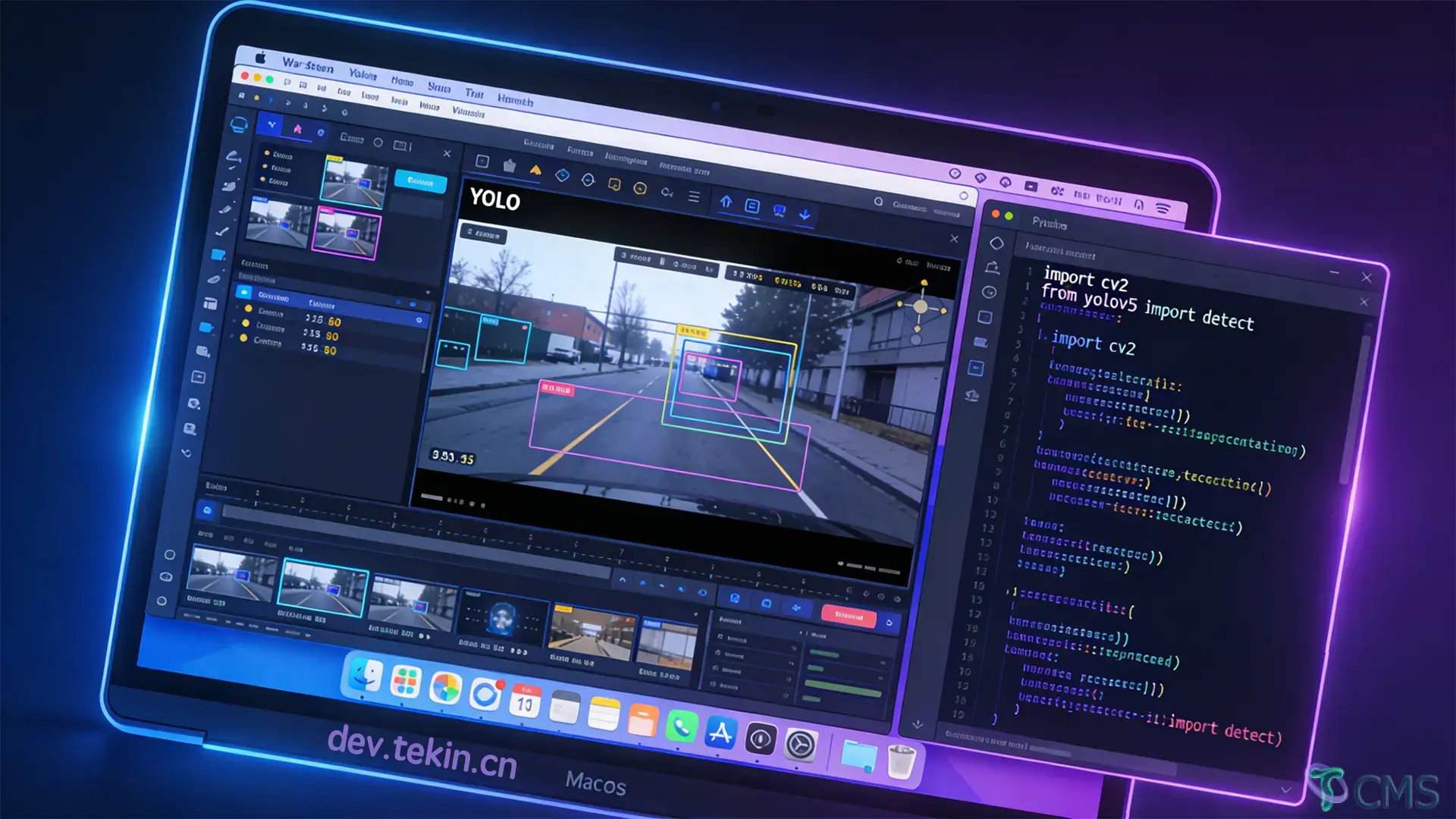This screenshot has width=1456, height=819.
Task: Select the pink-outlined street thumbnail in the left panel
Action: (345, 231)
